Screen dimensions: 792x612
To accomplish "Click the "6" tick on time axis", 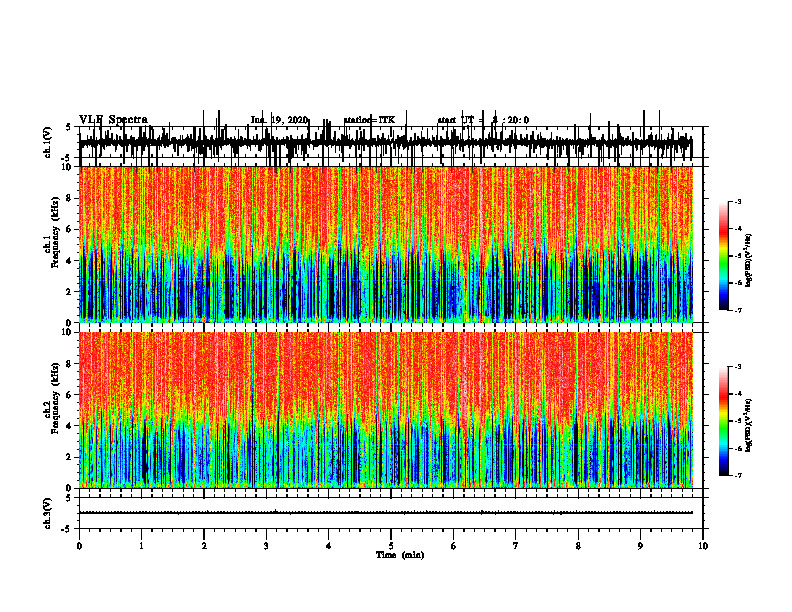I will 454,546.
